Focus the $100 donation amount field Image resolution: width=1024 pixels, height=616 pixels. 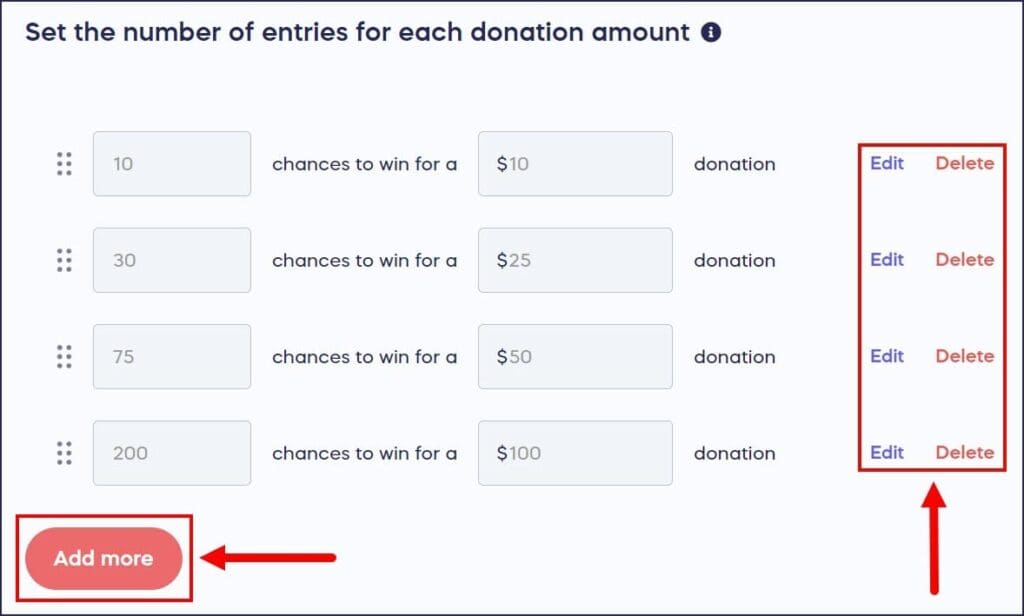pyautogui.click(x=575, y=453)
